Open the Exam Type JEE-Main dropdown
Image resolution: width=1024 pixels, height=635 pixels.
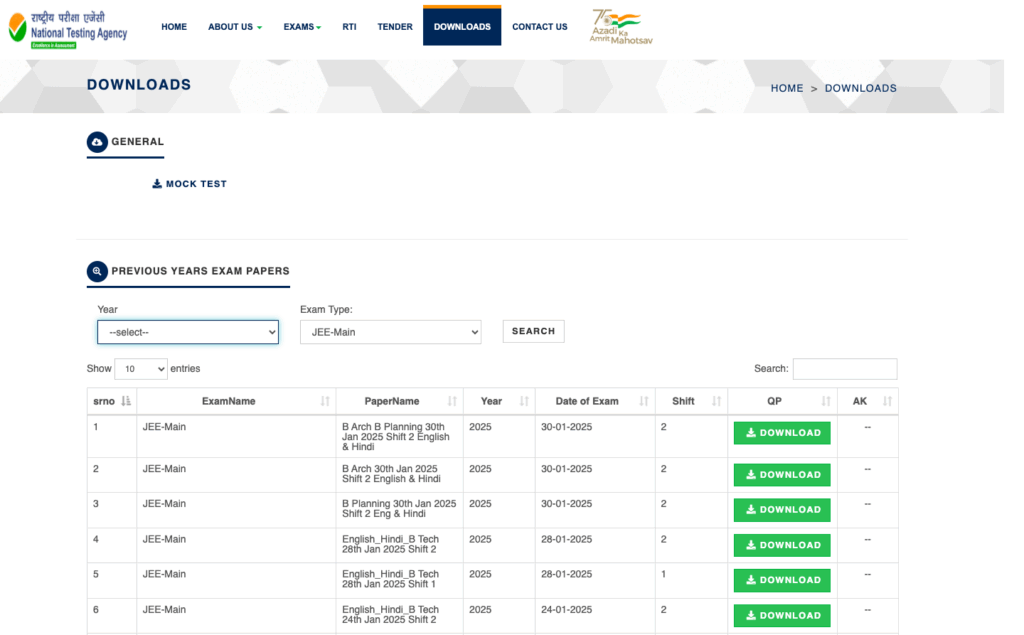coord(390,332)
